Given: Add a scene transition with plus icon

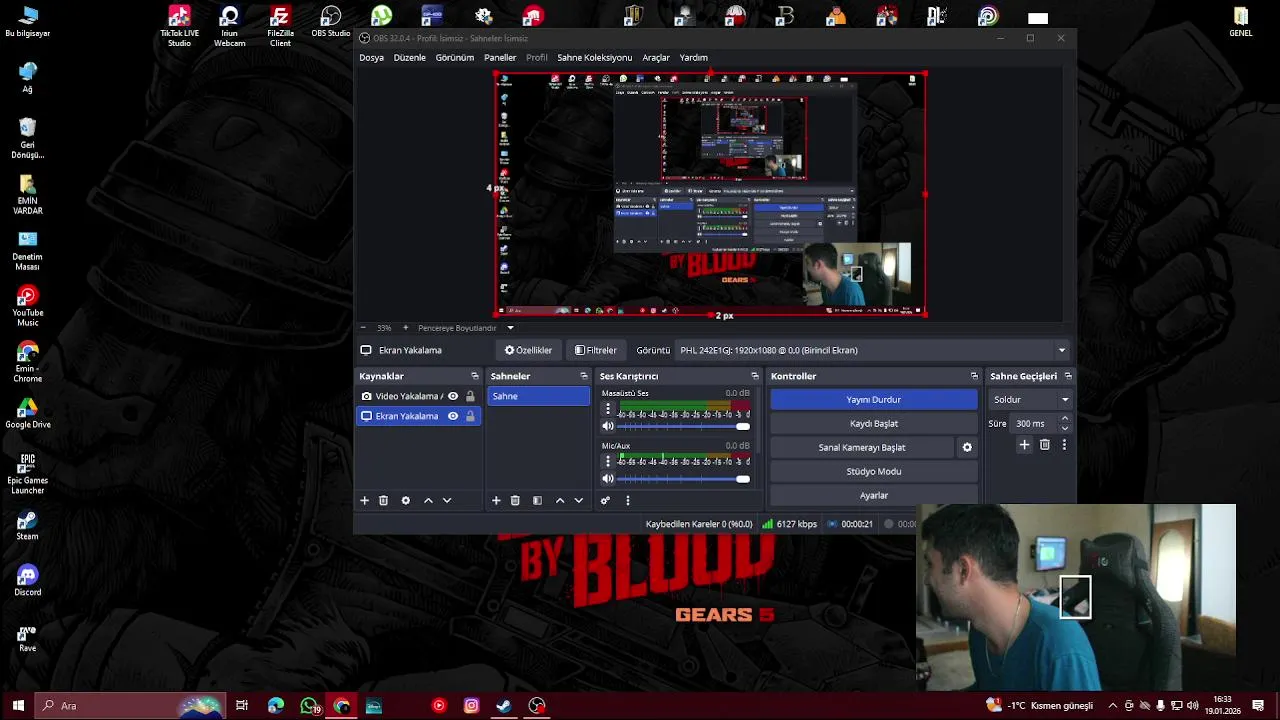Looking at the screenshot, I should (1024, 444).
